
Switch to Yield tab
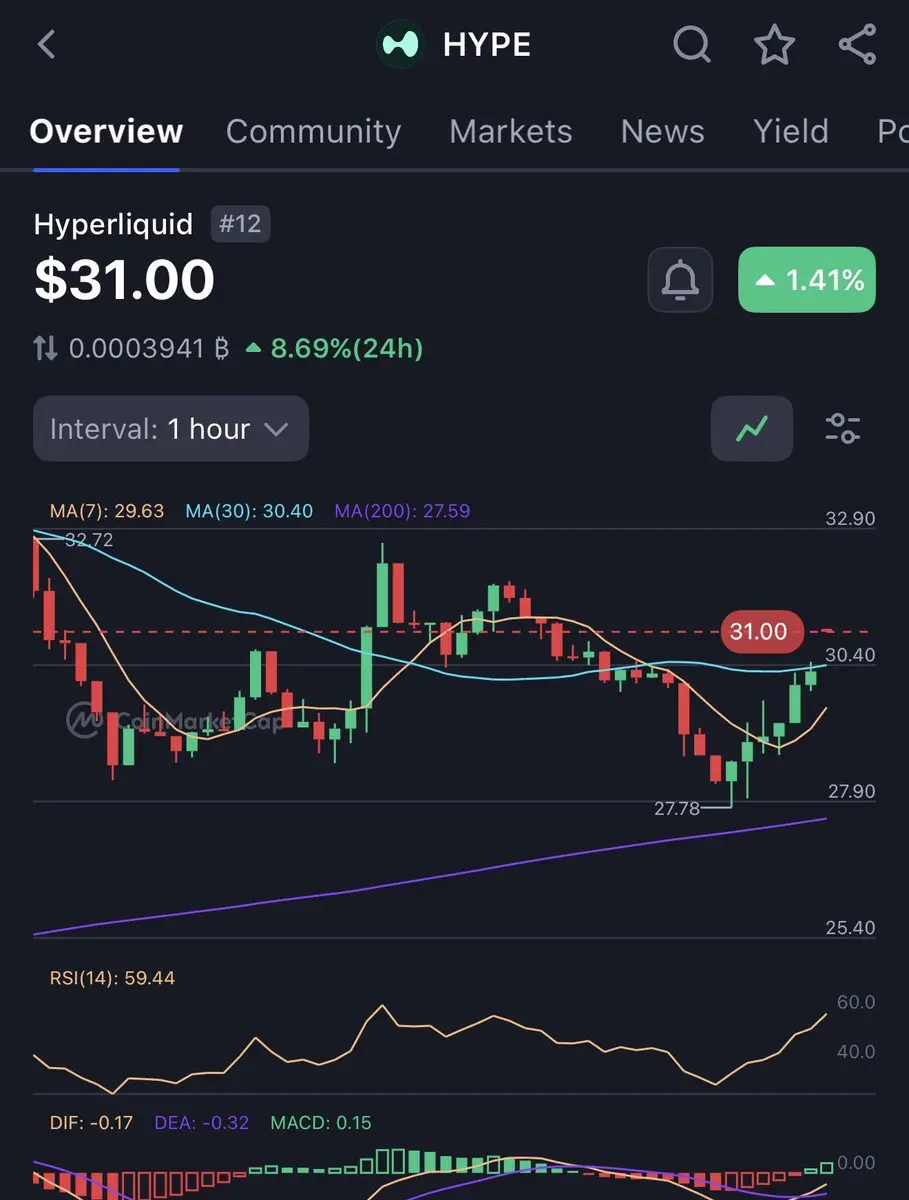[x=791, y=132]
